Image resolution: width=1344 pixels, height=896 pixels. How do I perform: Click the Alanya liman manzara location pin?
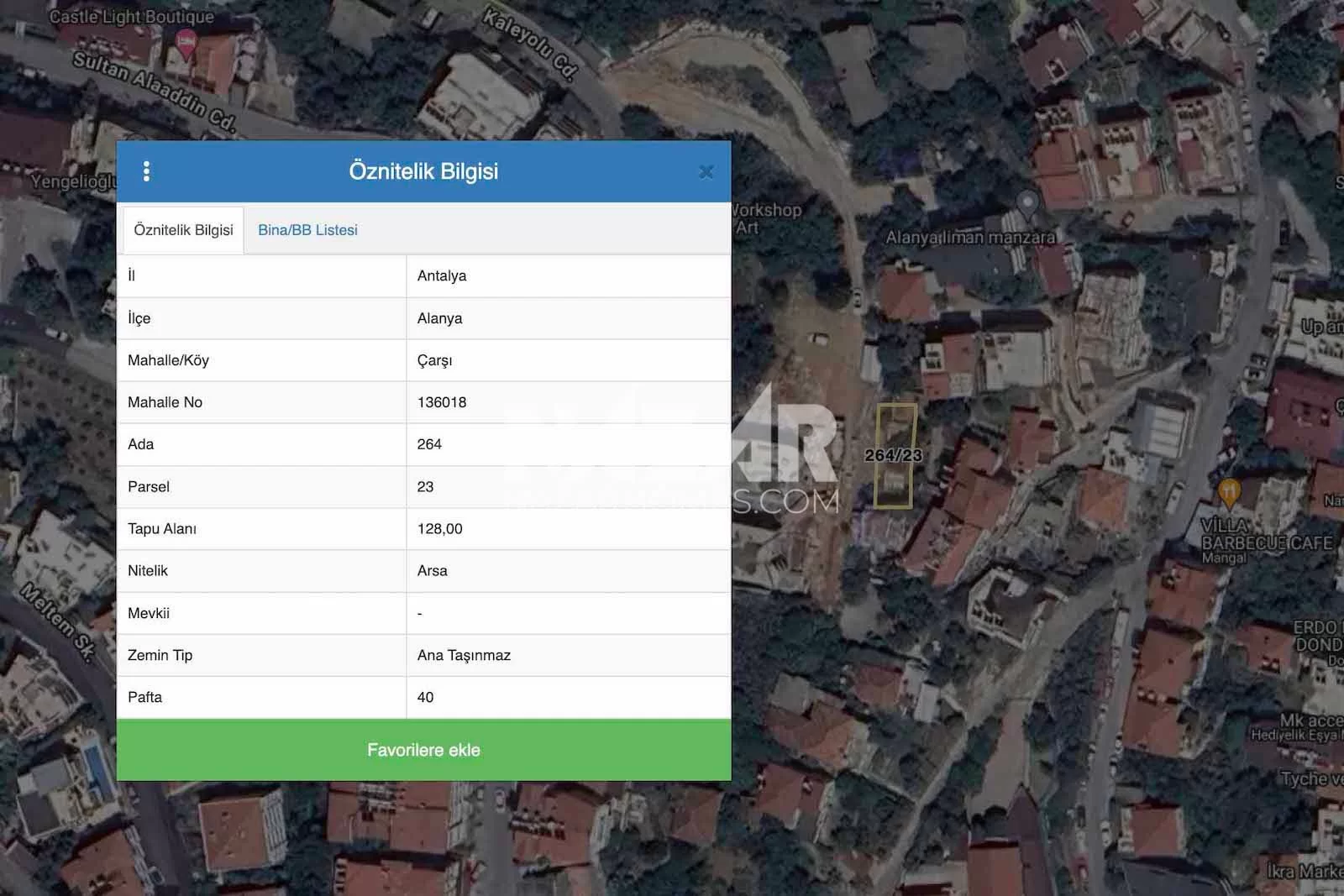pyautogui.click(x=1026, y=203)
